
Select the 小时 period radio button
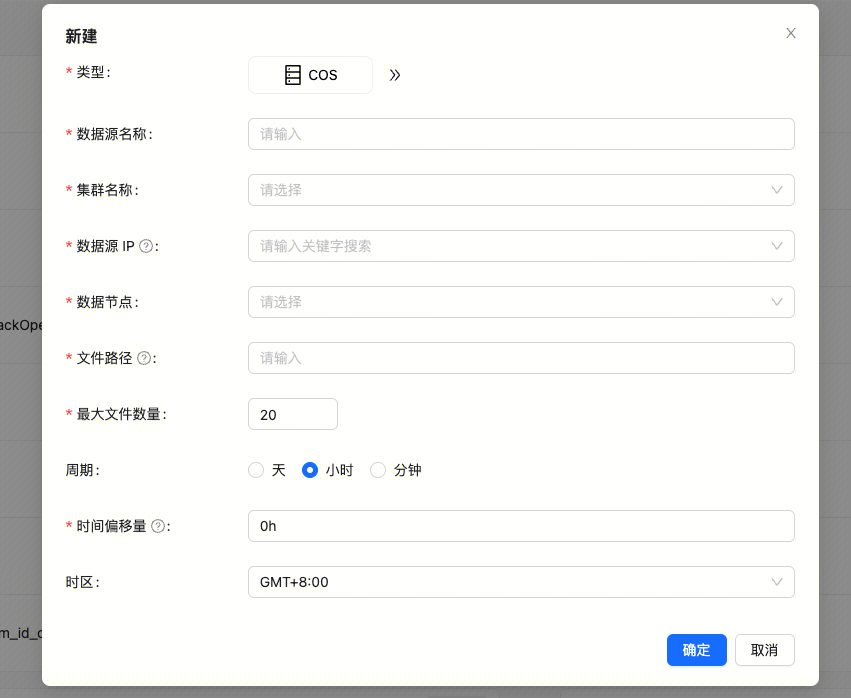pos(310,470)
